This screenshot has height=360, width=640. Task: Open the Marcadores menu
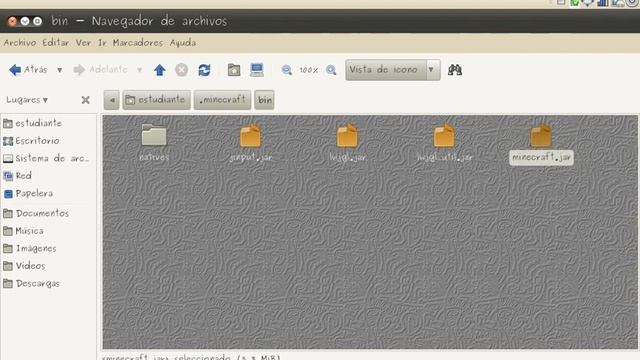click(x=138, y=42)
